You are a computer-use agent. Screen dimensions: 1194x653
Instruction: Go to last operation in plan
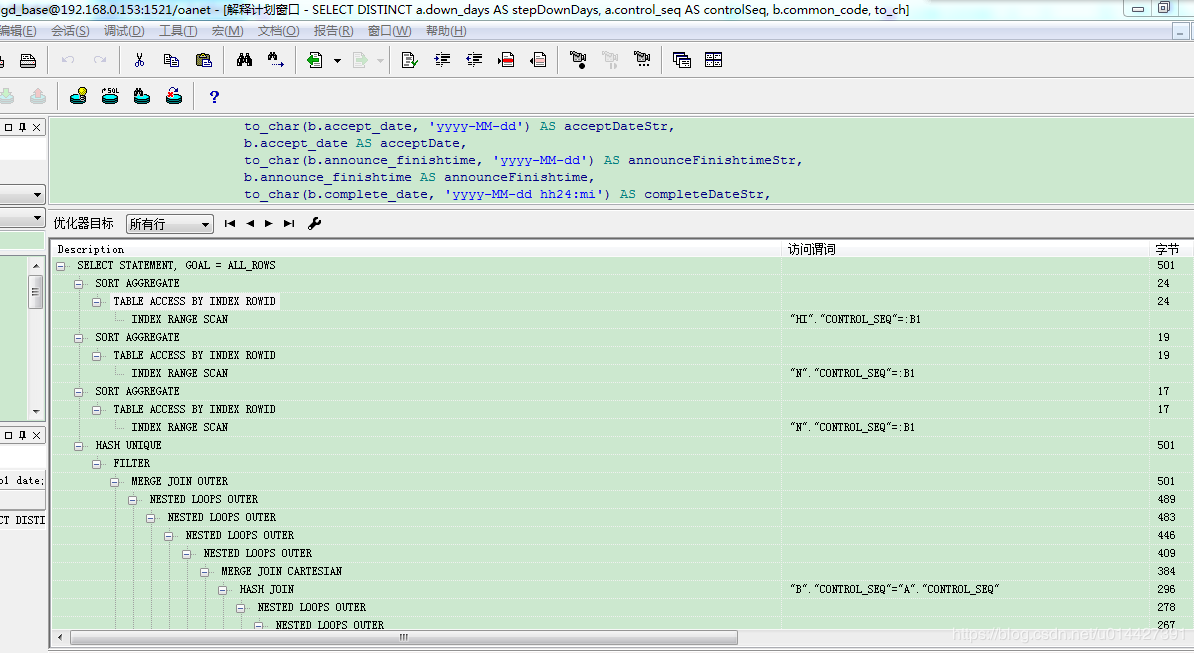(289, 224)
